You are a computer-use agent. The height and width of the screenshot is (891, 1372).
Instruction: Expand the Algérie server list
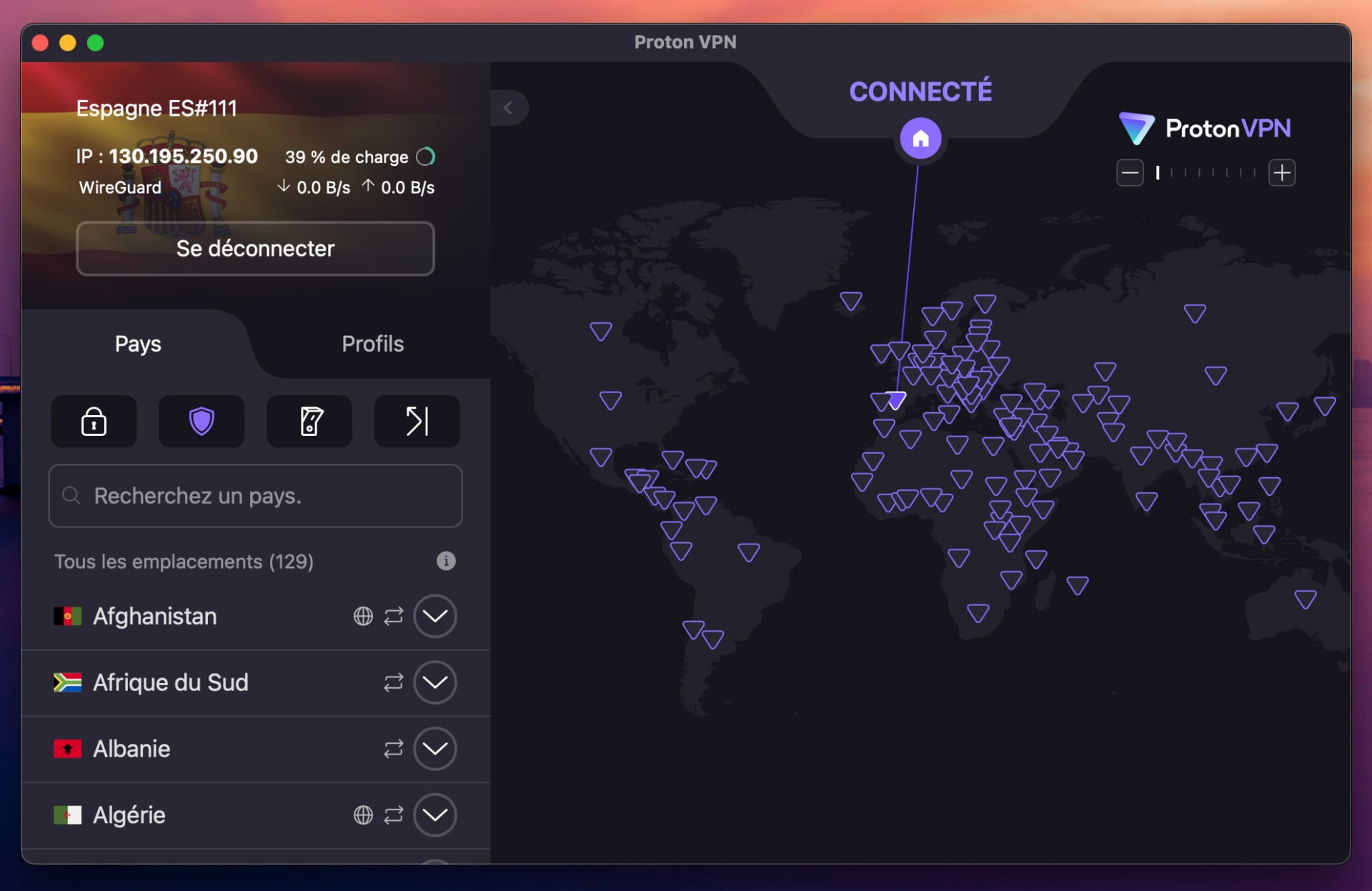435,815
